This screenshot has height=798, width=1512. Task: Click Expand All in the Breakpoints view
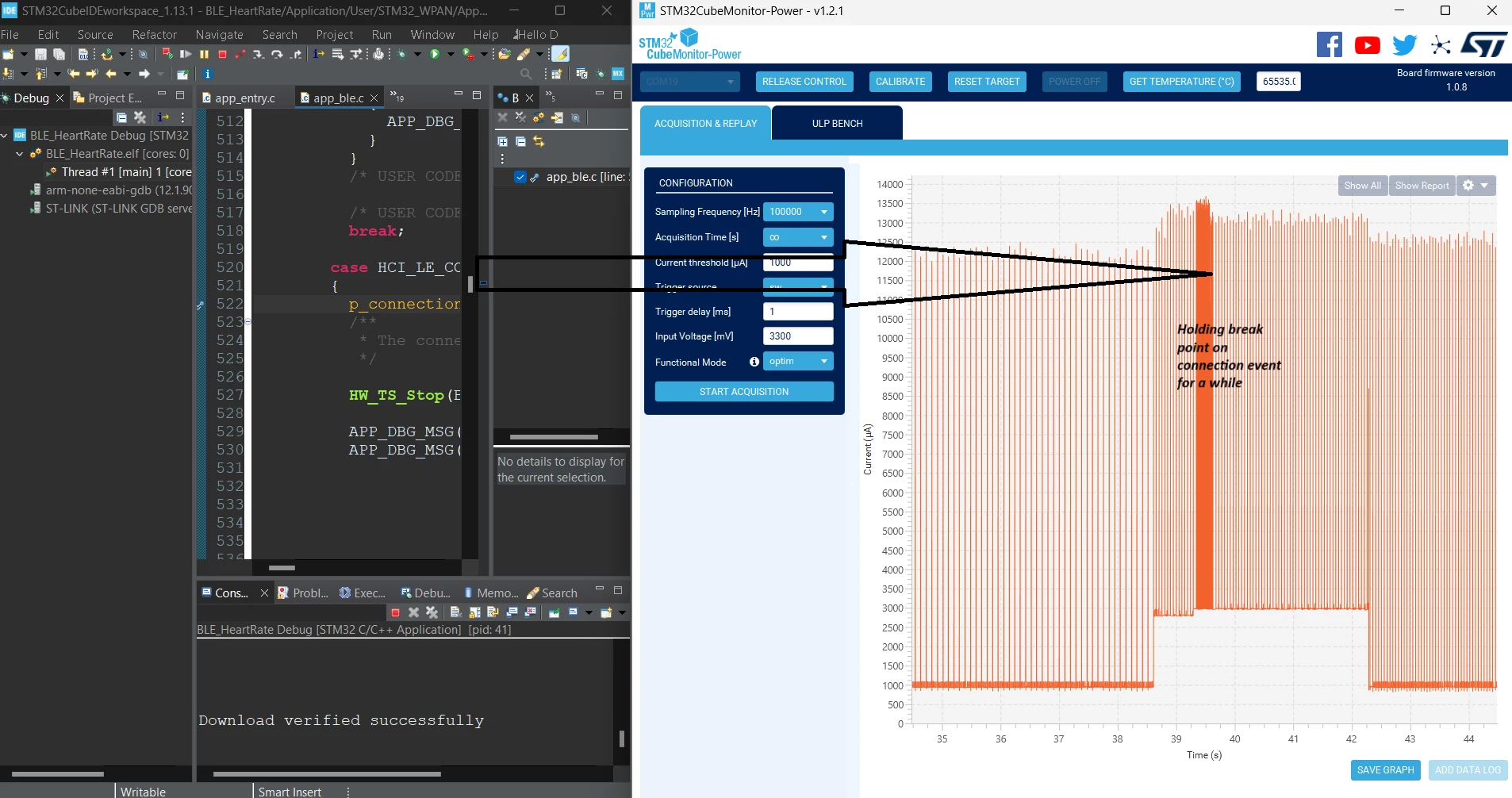[x=502, y=141]
